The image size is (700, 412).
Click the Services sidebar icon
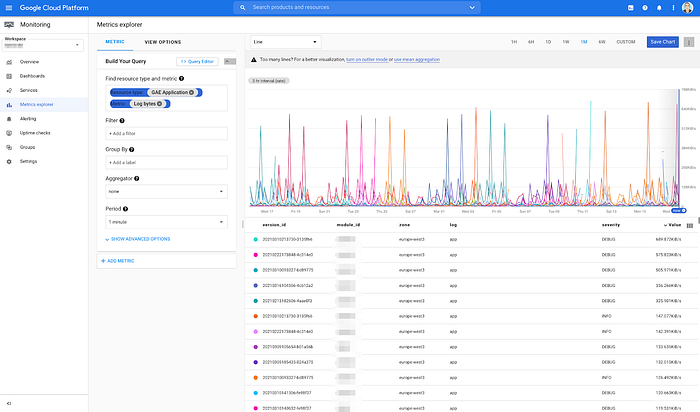pyautogui.click(x=9, y=91)
